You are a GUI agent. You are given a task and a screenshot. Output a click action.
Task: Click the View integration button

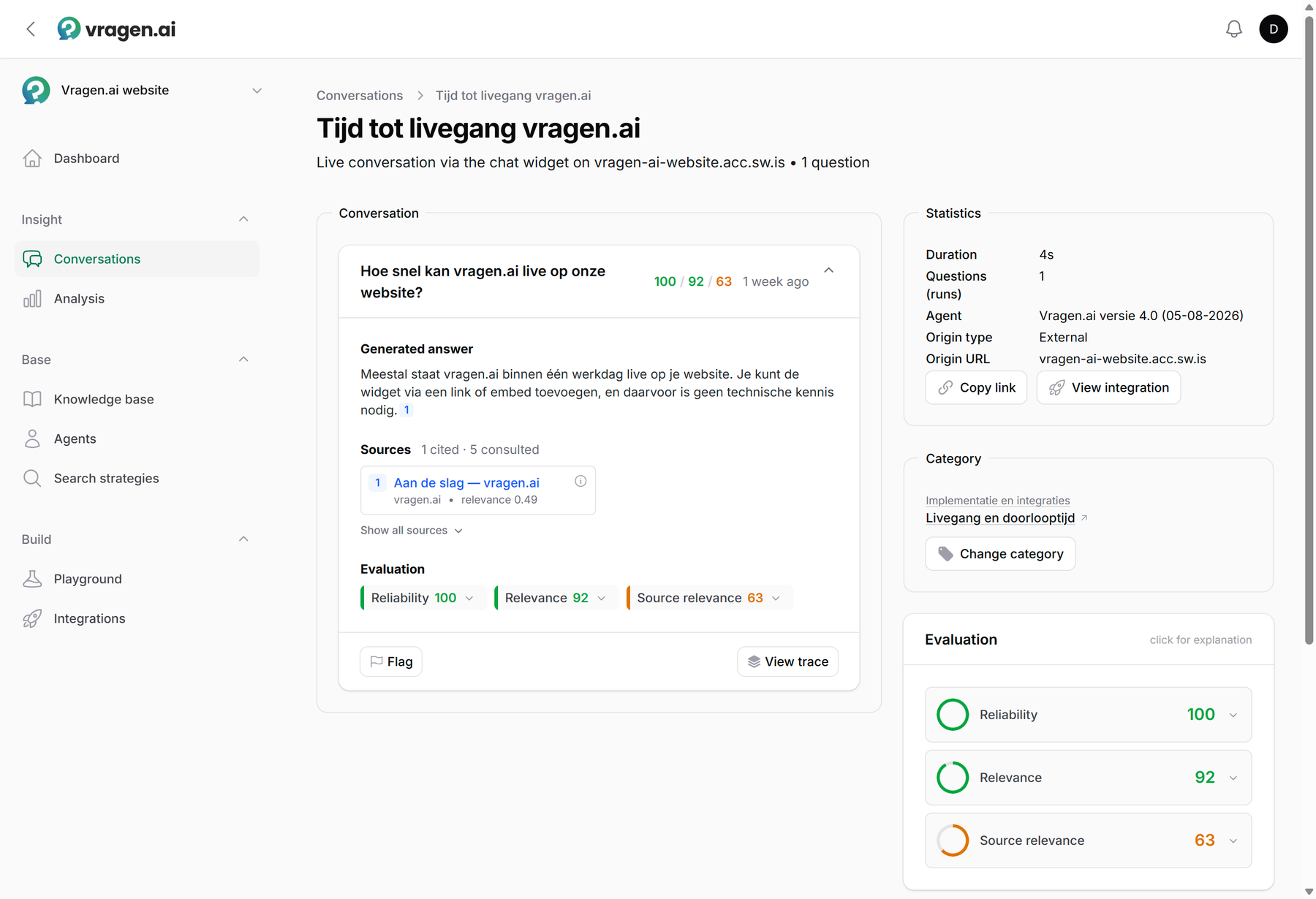click(1108, 387)
